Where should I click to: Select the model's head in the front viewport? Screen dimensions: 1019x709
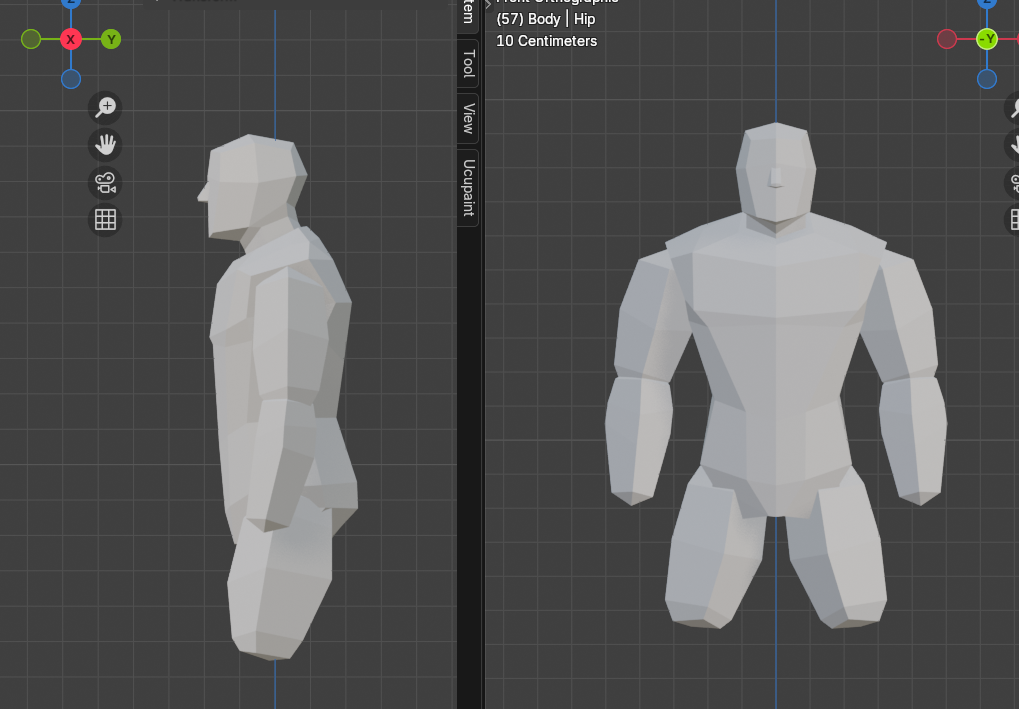coord(776,172)
